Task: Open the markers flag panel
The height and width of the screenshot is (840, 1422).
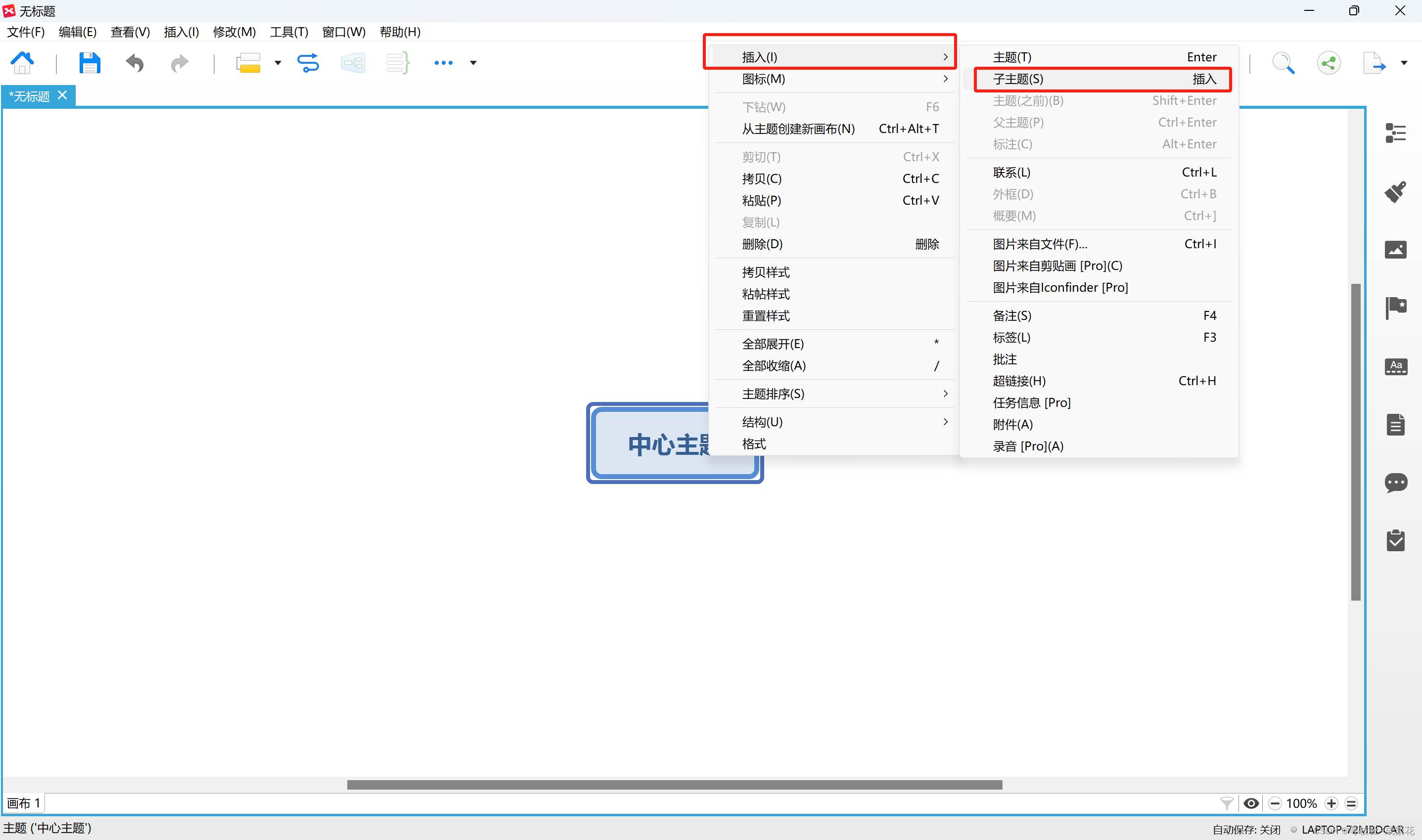Action: click(x=1395, y=308)
